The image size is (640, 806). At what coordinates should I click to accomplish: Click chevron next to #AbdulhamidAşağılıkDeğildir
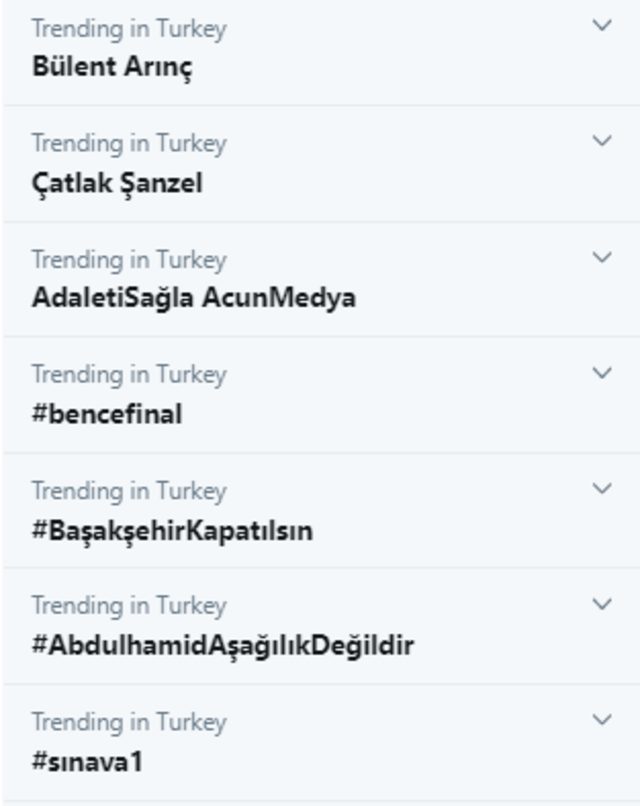(x=602, y=604)
